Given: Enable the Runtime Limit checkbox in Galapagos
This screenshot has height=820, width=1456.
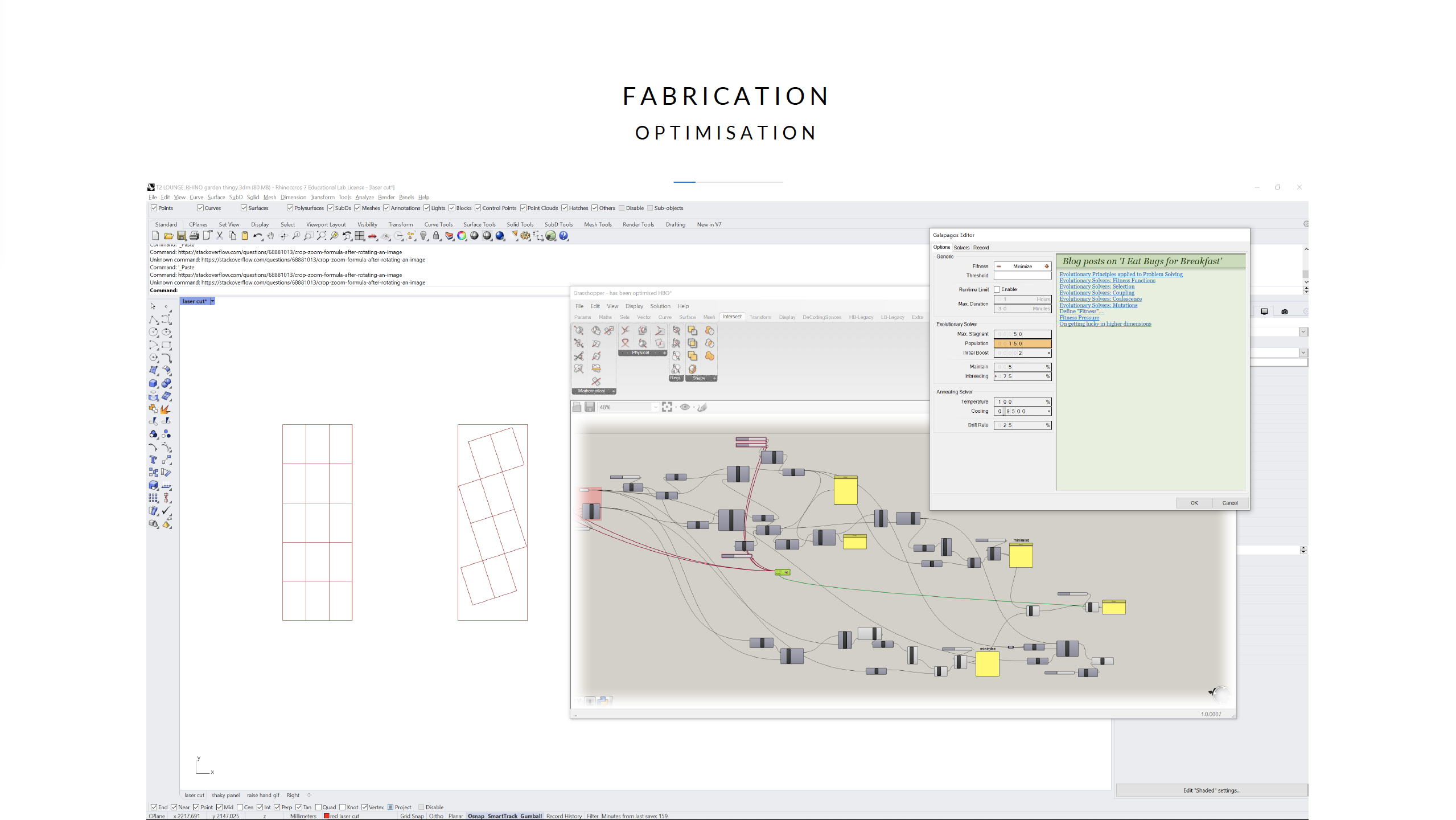Looking at the screenshot, I should coord(997,289).
